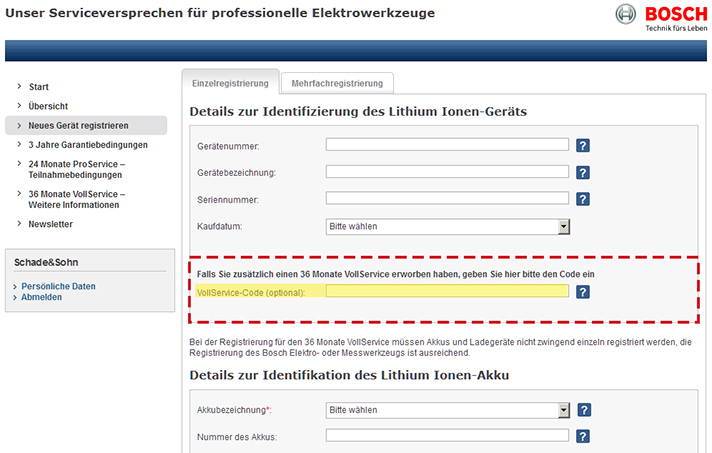Viewport: 712px width, 453px height.
Task: Open 3 Jahre Garantiebedingungen link
Action: click(88, 145)
